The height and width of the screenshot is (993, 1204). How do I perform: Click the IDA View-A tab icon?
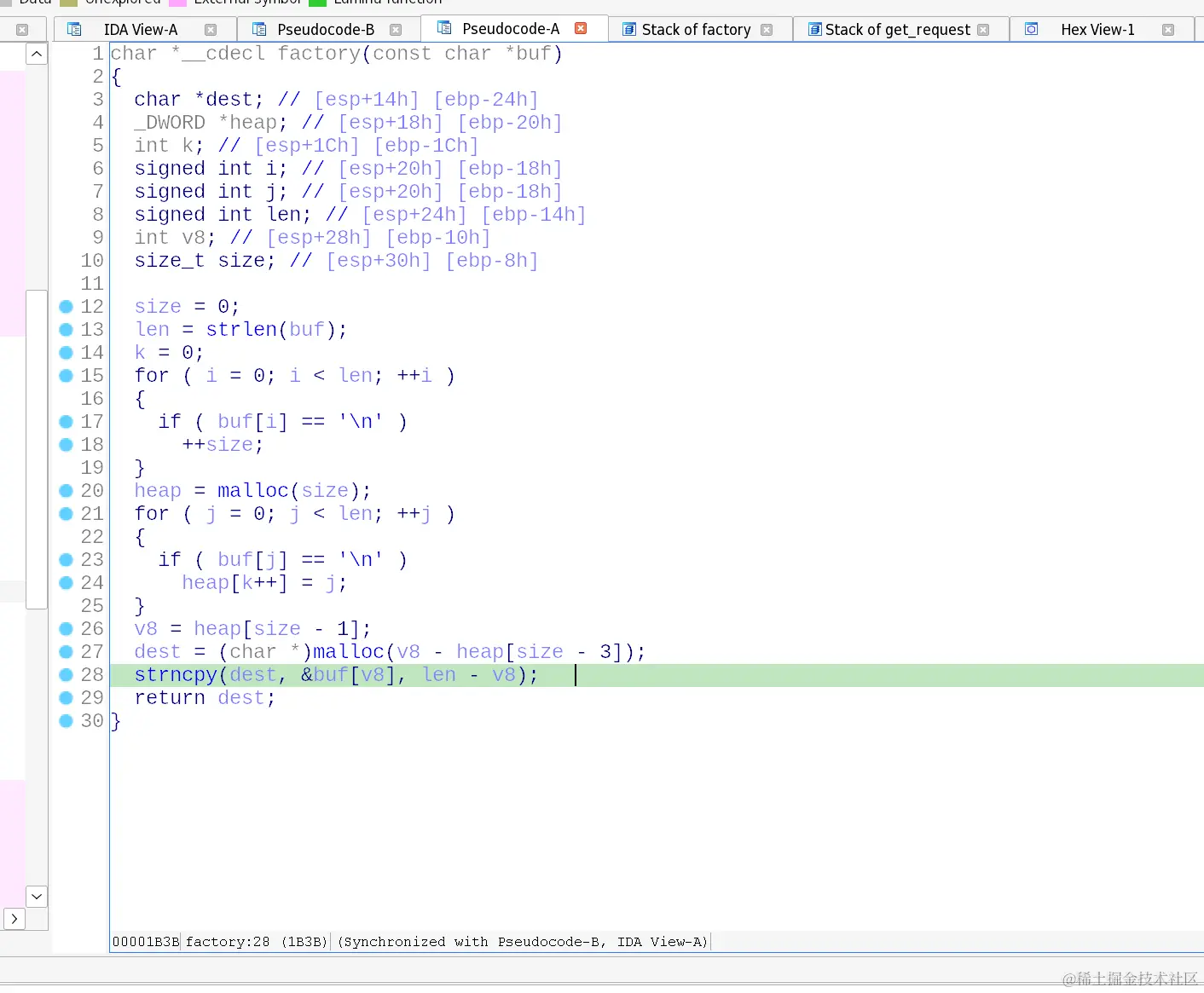pyautogui.click(x=74, y=30)
